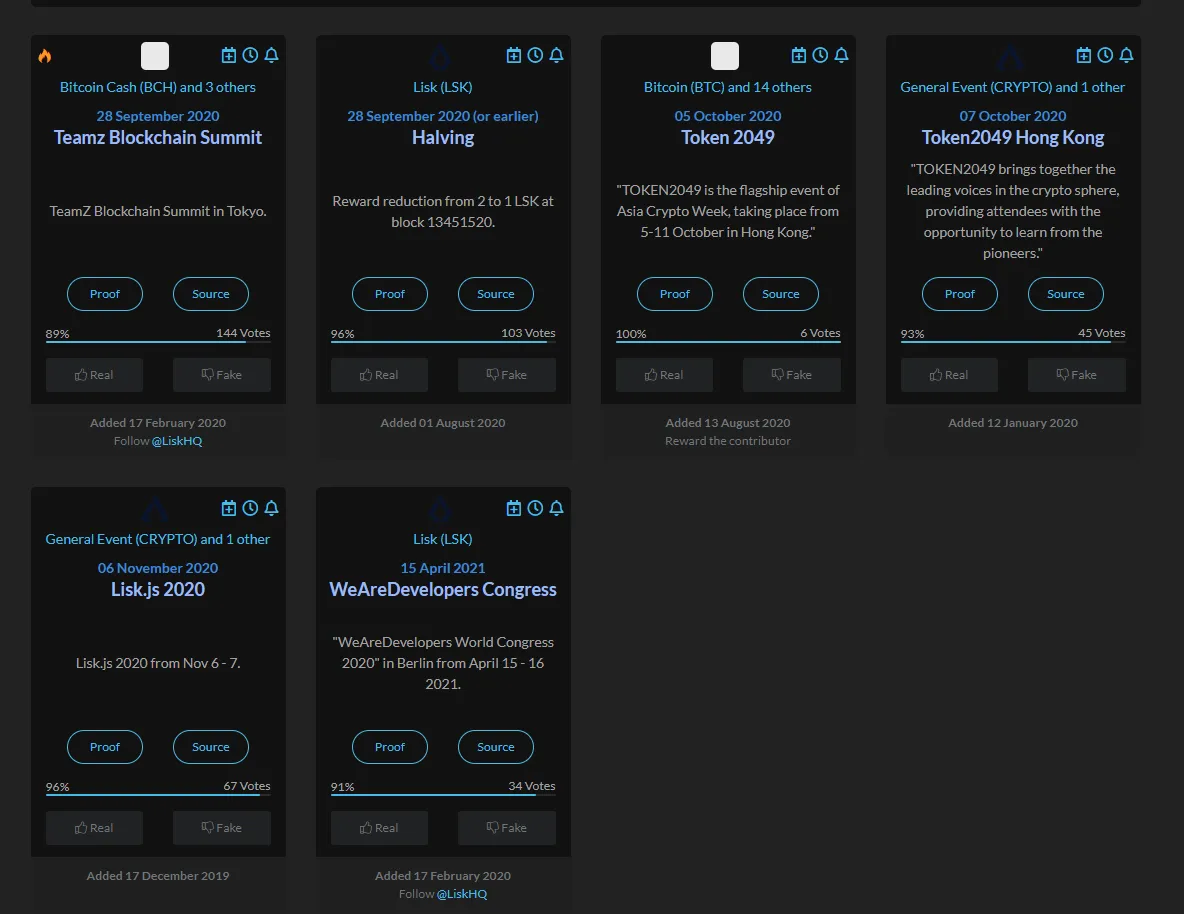This screenshot has width=1184, height=914.
Task: Click the bell icon on WeAreDevelopers Congress card
Action: click(x=557, y=508)
